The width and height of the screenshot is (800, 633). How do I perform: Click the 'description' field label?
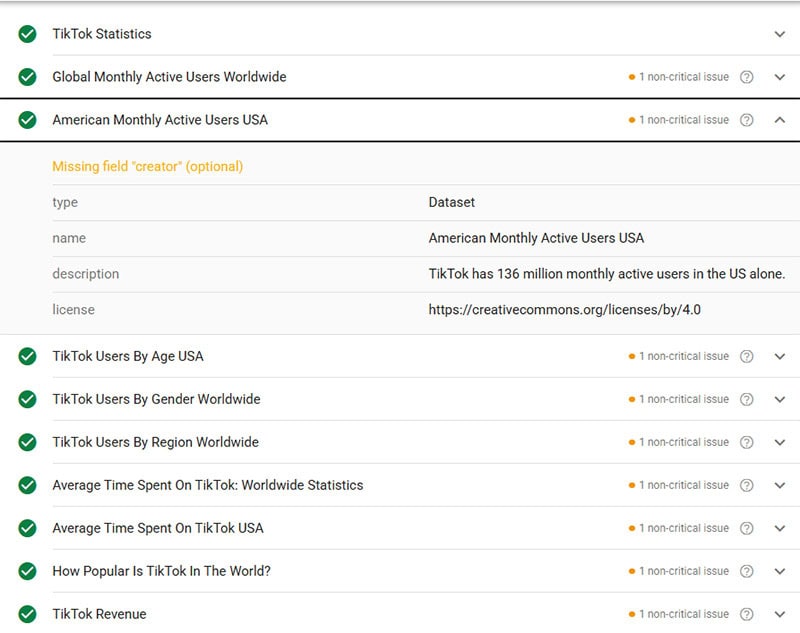86,274
